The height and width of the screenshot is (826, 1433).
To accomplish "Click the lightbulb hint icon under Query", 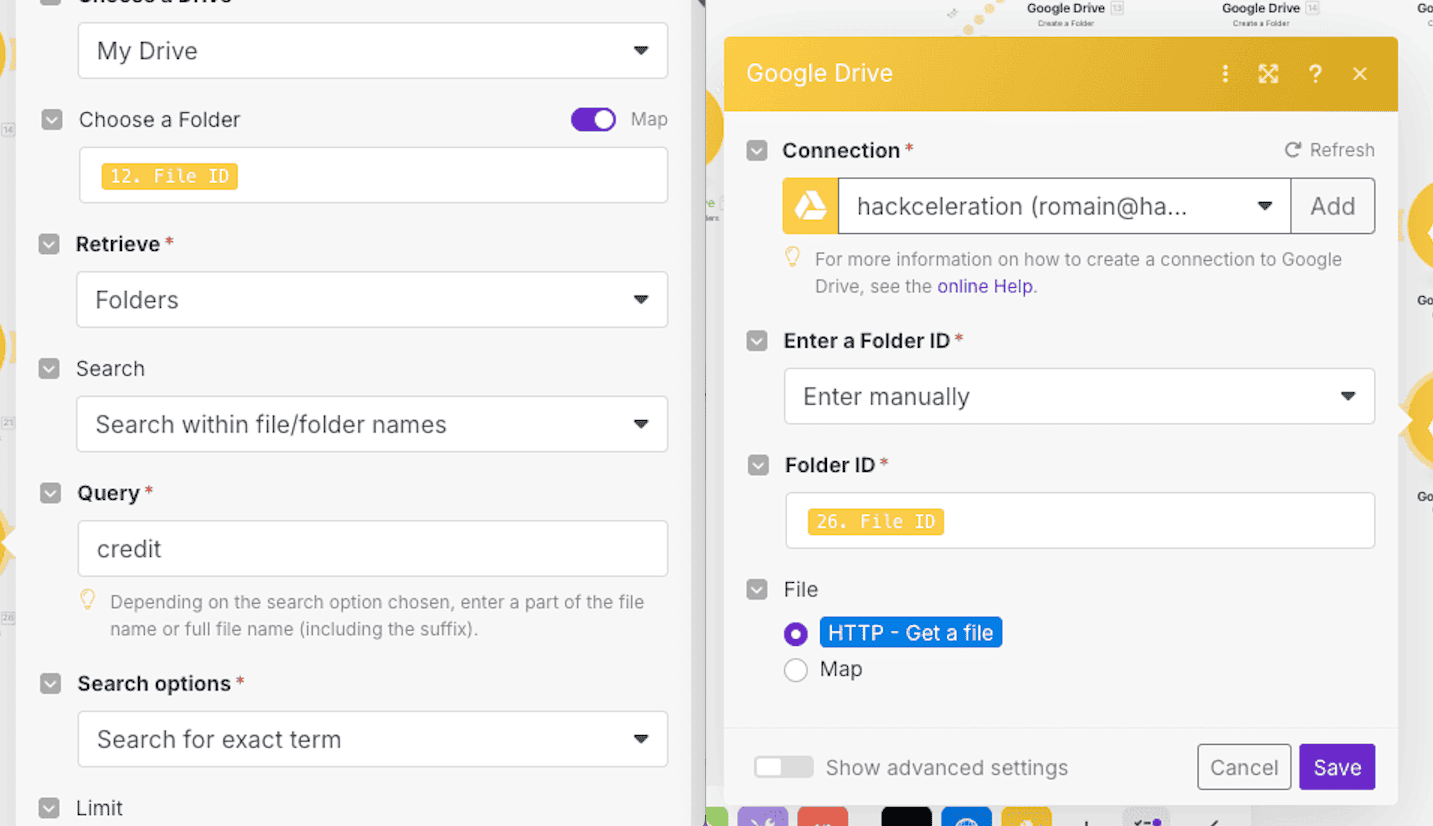I will (x=88, y=600).
